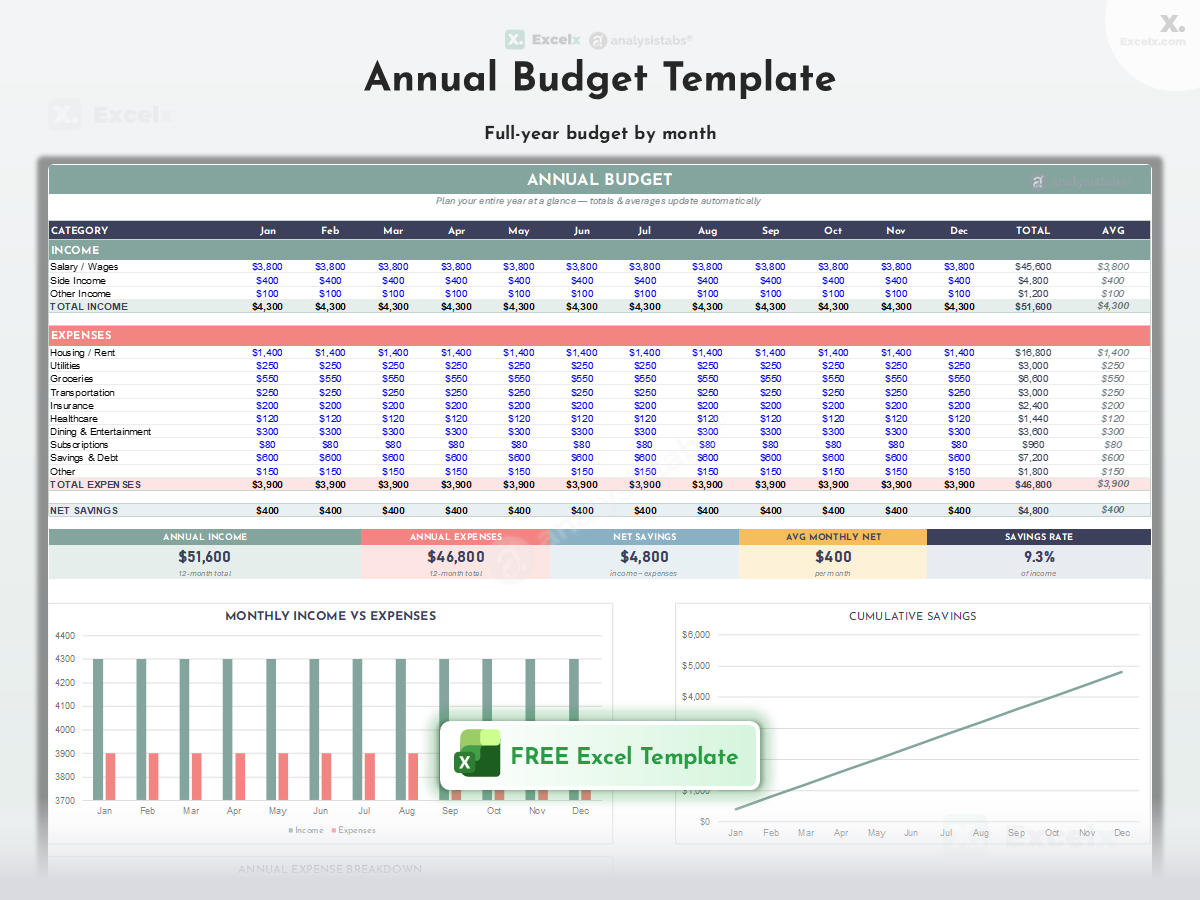Click the Subscriptions total cell $960
The image size is (1200, 900).
pyautogui.click(x=1033, y=445)
